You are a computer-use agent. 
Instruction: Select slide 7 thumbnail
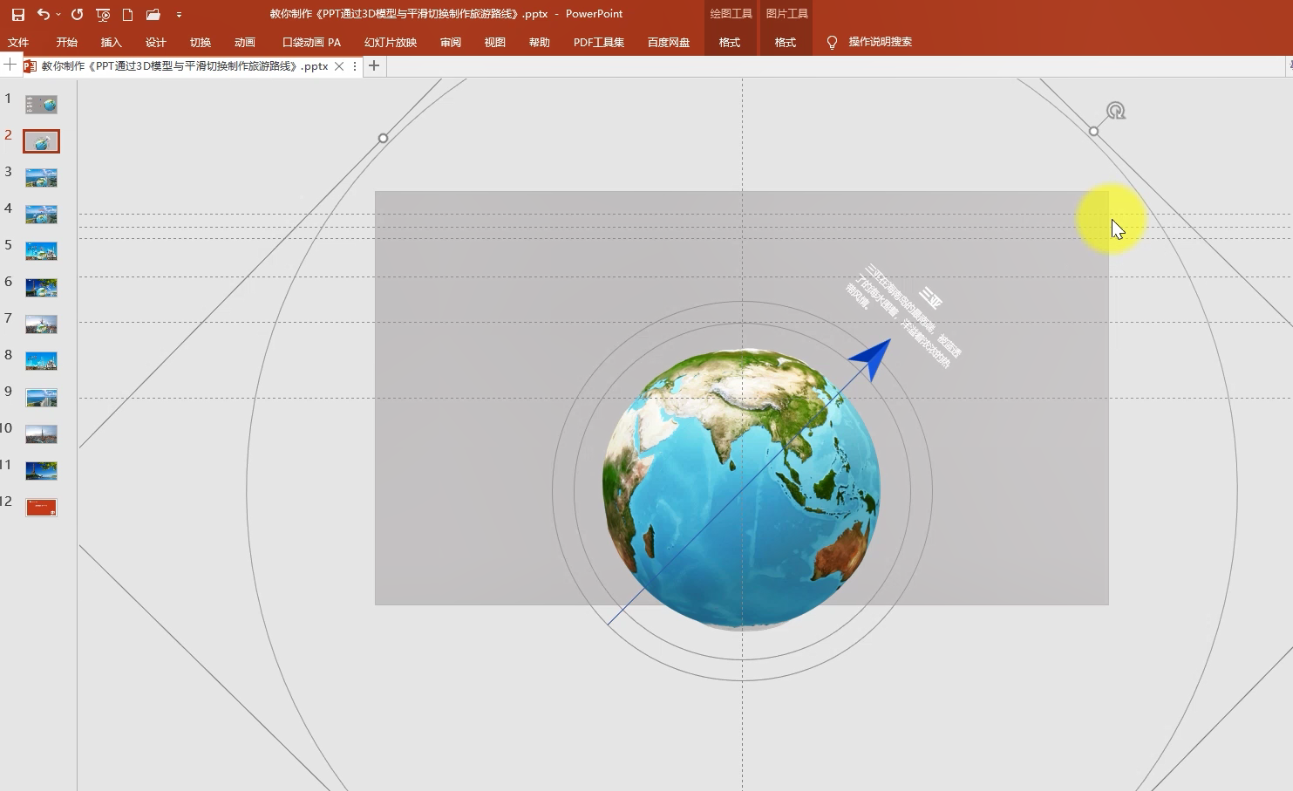(x=41, y=324)
